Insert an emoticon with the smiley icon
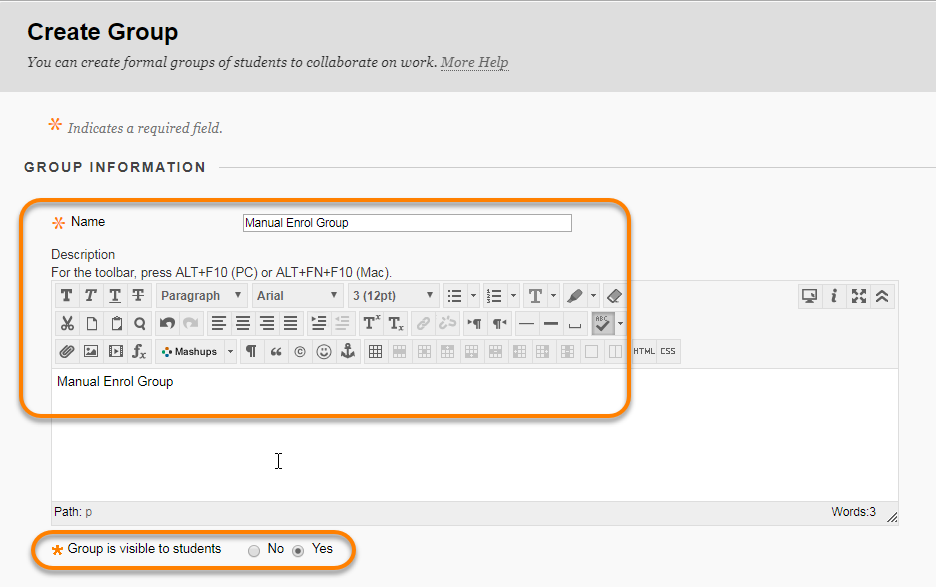 [x=324, y=352]
